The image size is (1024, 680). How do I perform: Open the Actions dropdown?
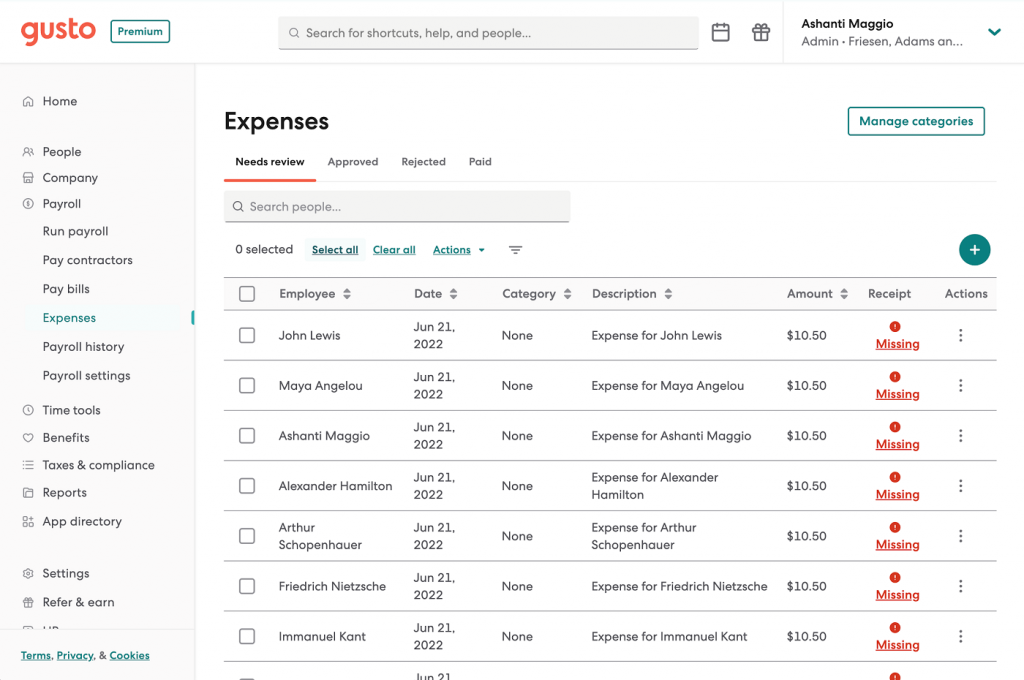(x=459, y=250)
